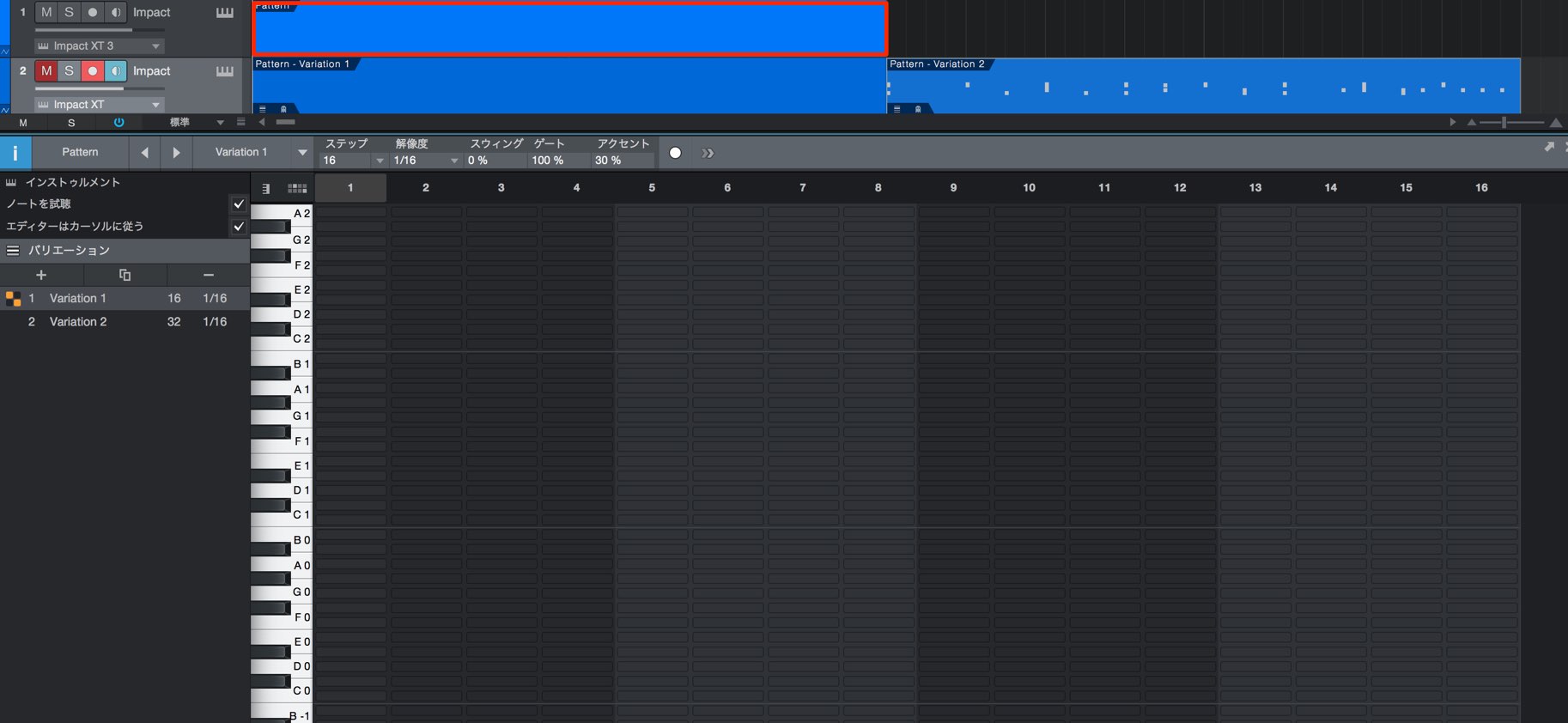Click step column header 1
This screenshot has height=723, width=1568.
pyautogui.click(x=350, y=187)
